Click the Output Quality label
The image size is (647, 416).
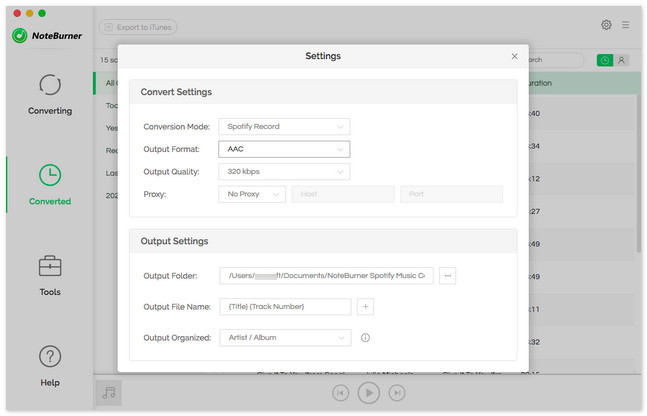click(171, 172)
